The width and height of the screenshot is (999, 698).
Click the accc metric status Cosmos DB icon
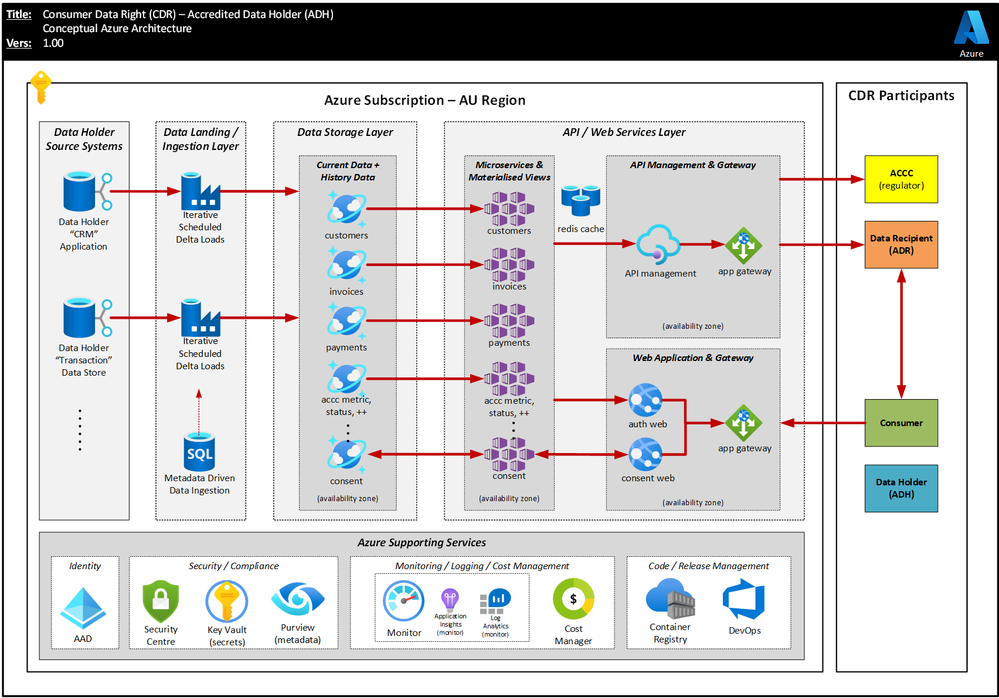(x=347, y=378)
